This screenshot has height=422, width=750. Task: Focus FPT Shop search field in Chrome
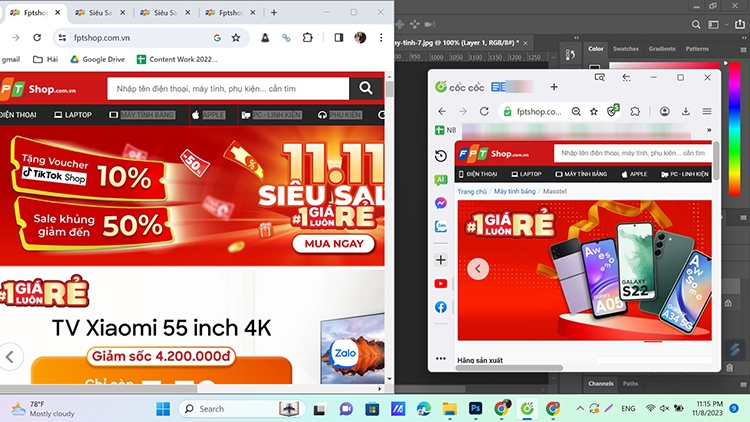pyautogui.click(x=228, y=89)
